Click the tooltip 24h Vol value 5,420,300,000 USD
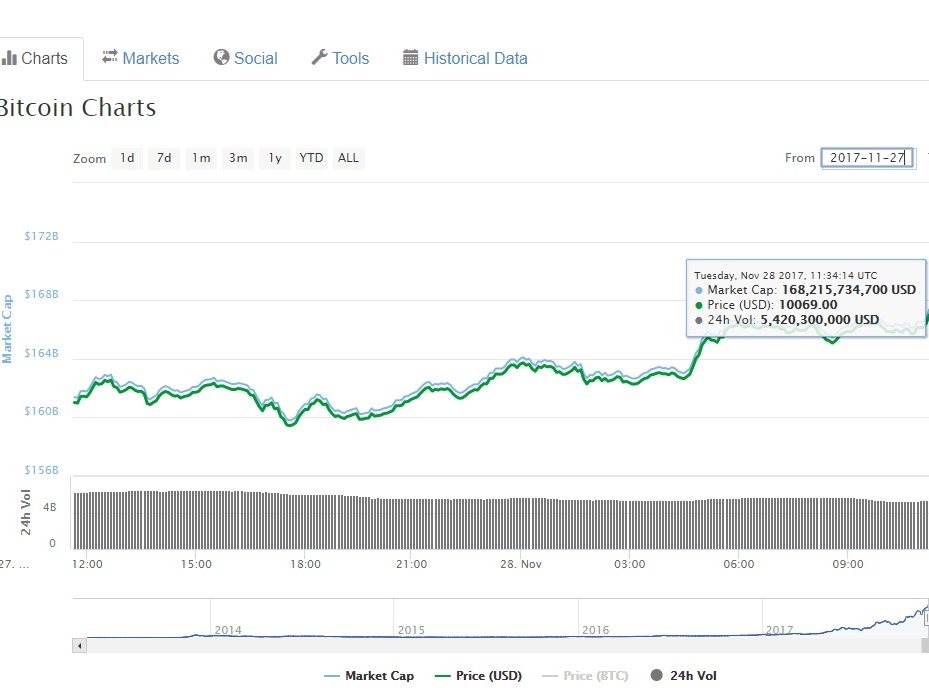The width and height of the screenshot is (929, 697). pos(820,319)
